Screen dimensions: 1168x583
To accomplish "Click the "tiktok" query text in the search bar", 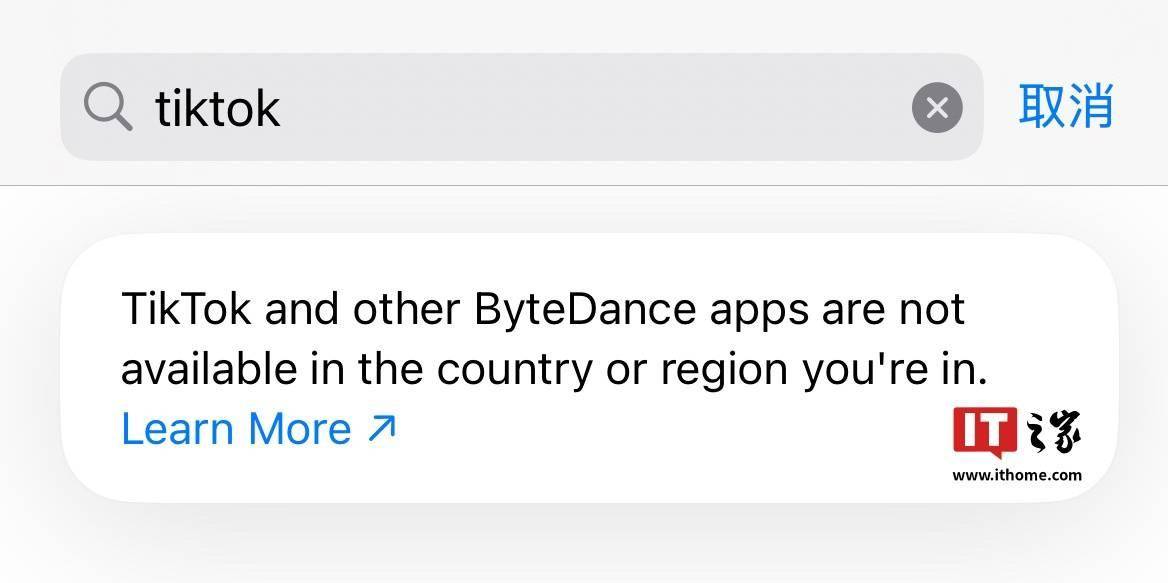I will point(218,107).
